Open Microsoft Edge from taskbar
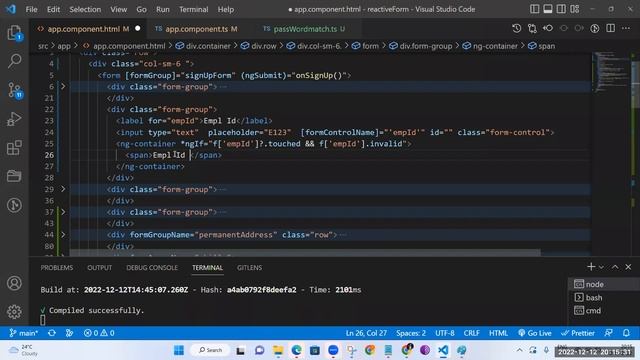The width and height of the screenshot is (640, 360). click(296, 350)
